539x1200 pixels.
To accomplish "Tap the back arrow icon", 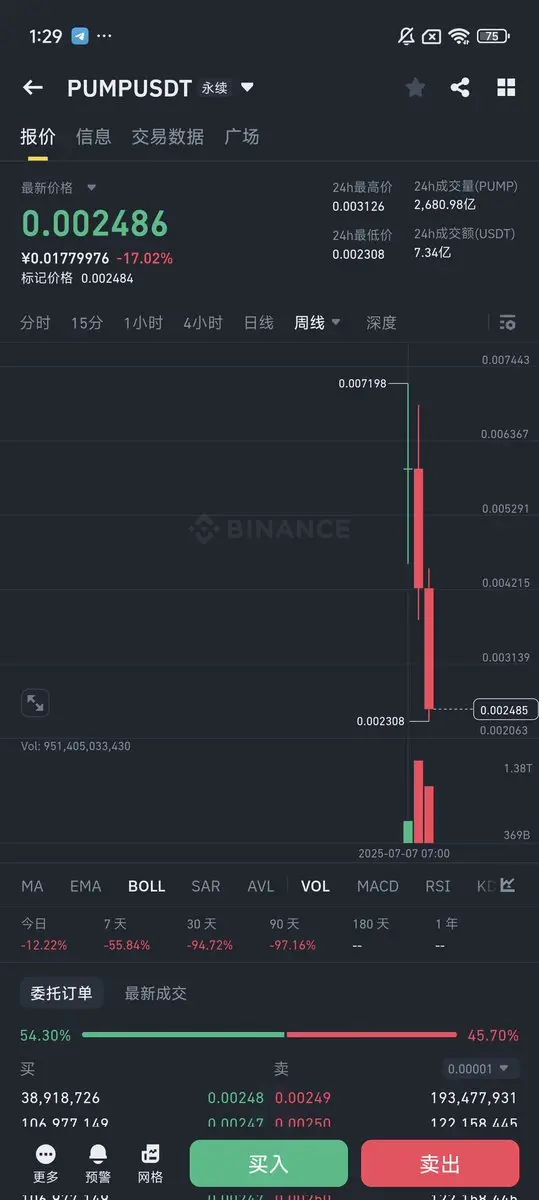I will (33, 88).
